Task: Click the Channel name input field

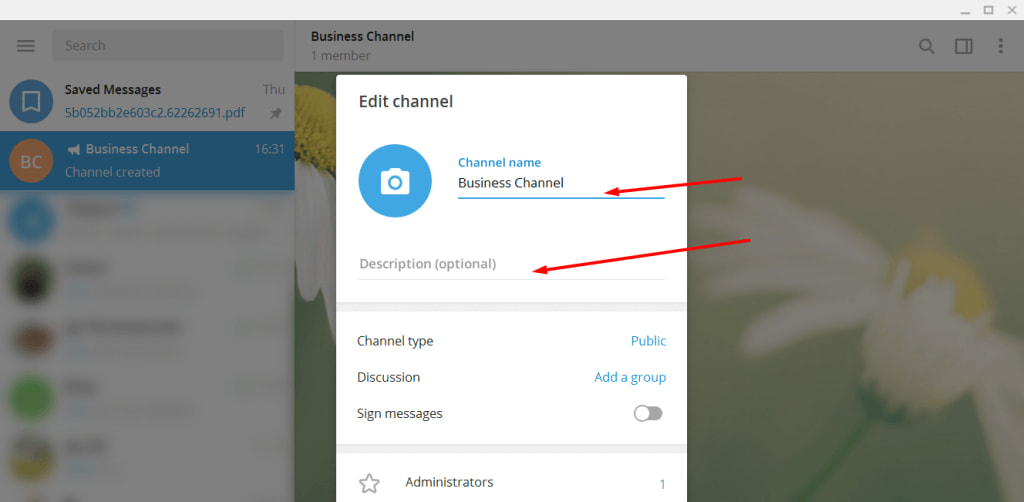Action: pyautogui.click(x=561, y=183)
